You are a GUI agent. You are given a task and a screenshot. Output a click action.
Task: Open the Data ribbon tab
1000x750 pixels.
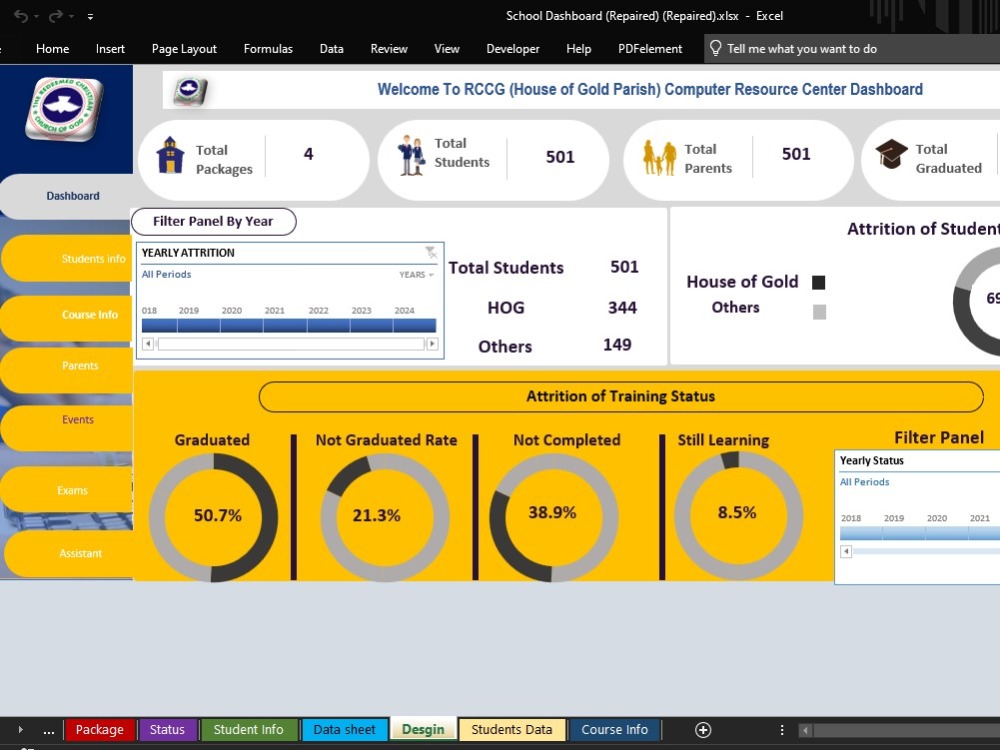pyautogui.click(x=332, y=48)
